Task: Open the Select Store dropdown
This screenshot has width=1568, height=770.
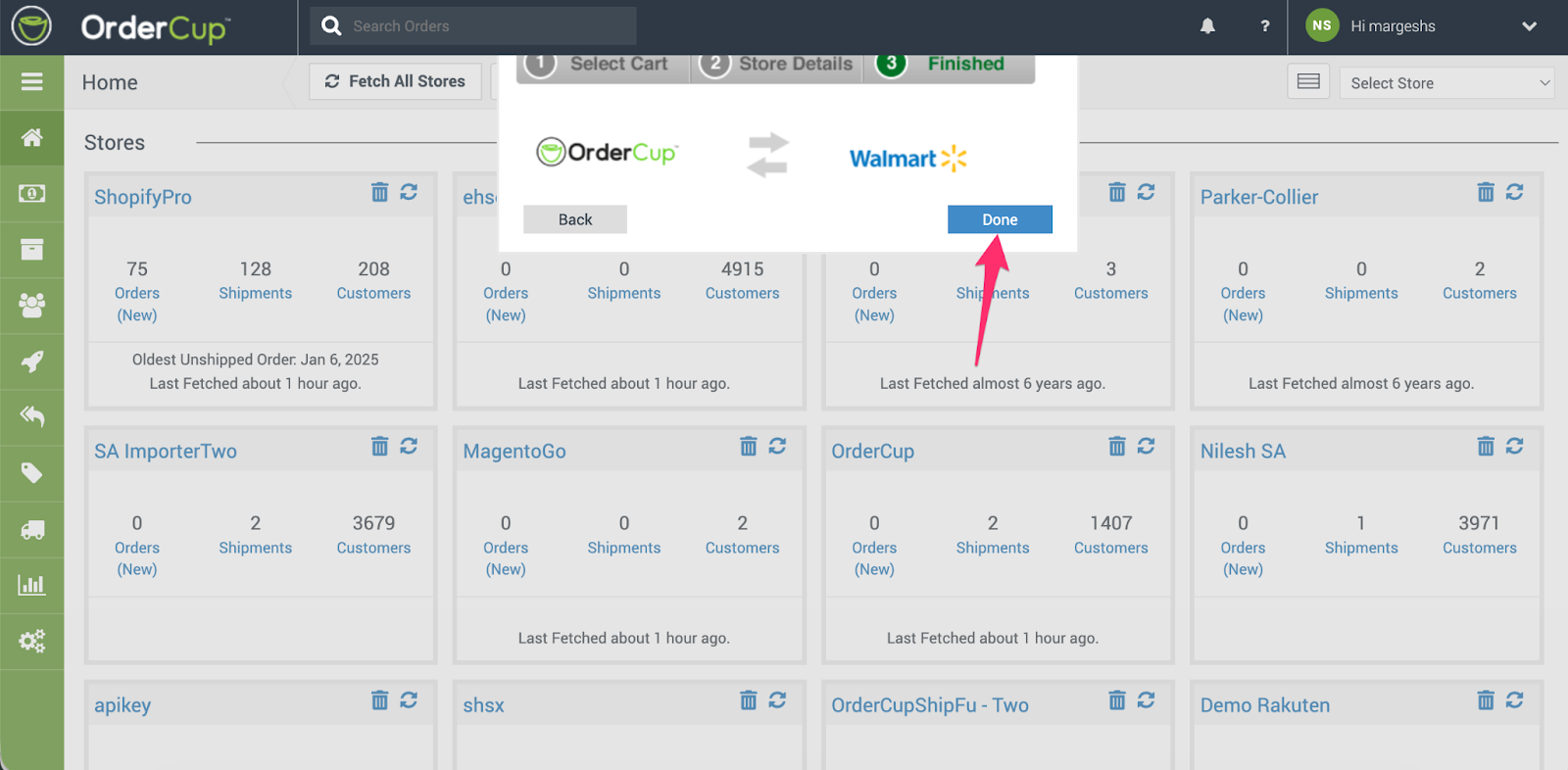Action: [1447, 83]
